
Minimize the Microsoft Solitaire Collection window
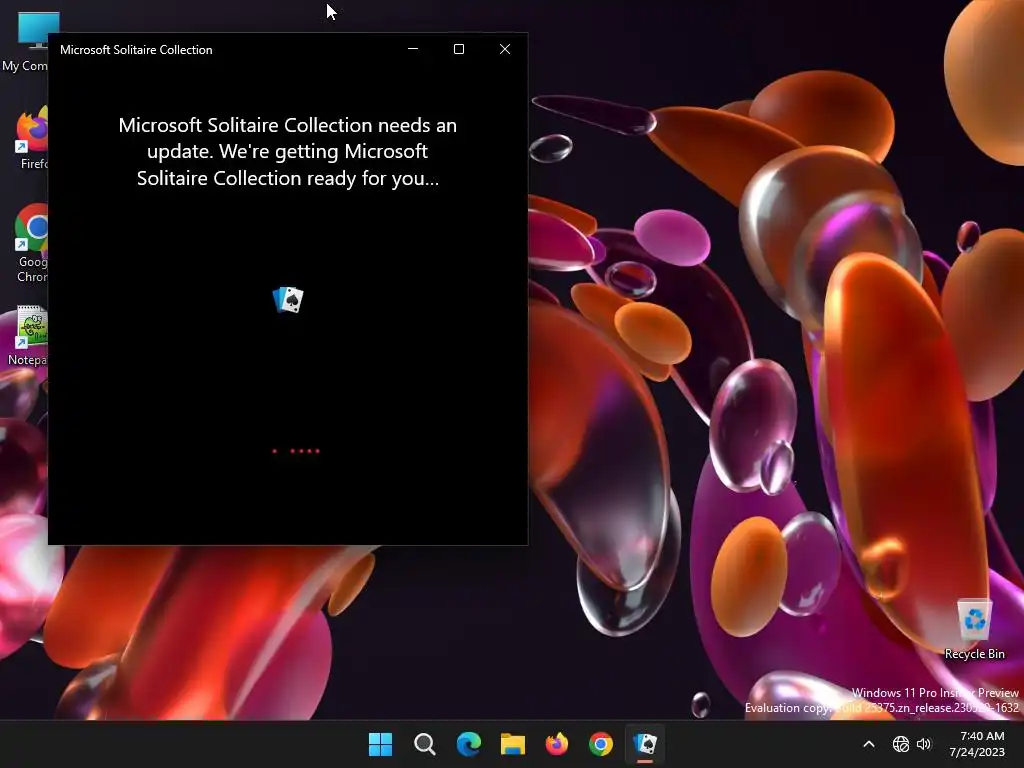(x=413, y=49)
